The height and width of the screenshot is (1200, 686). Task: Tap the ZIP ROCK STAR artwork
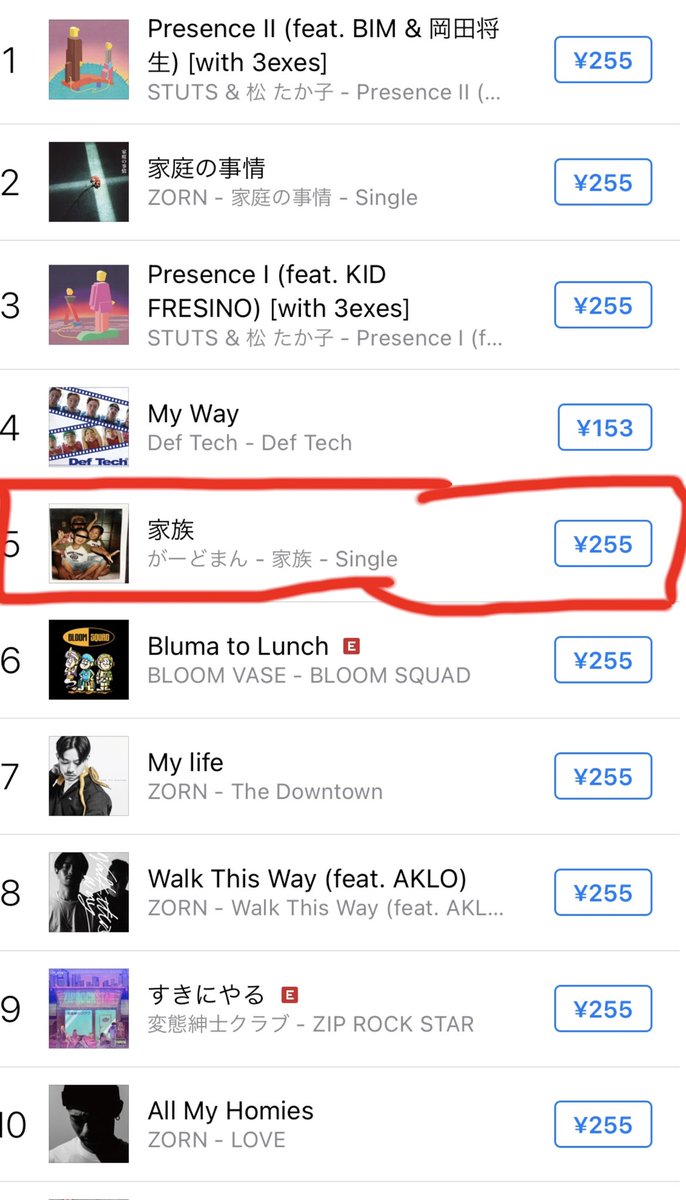coord(89,1008)
